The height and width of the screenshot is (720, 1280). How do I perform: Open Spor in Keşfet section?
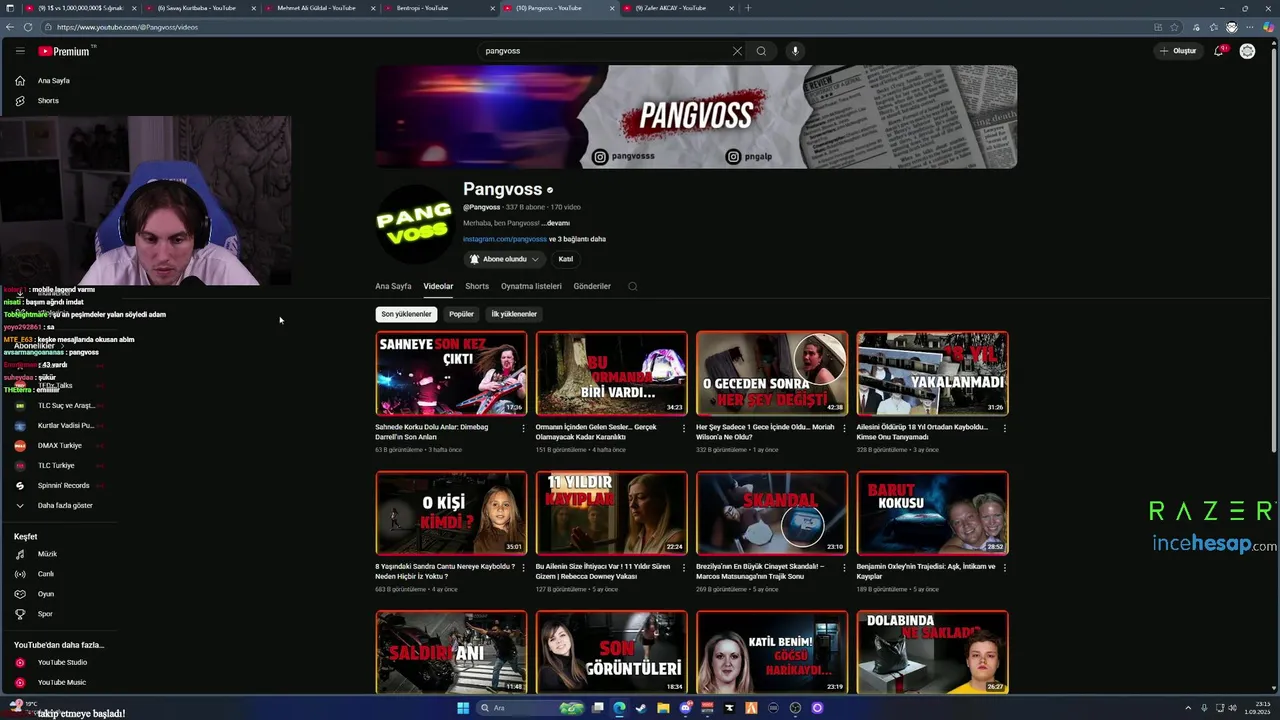(x=45, y=614)
